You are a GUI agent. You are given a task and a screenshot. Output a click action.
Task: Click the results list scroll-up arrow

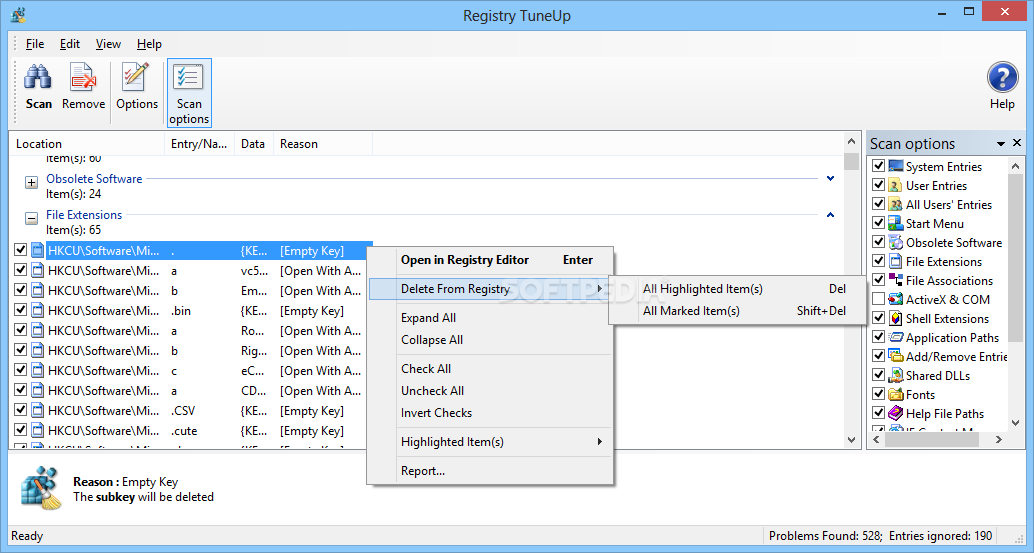pos(851,142)
